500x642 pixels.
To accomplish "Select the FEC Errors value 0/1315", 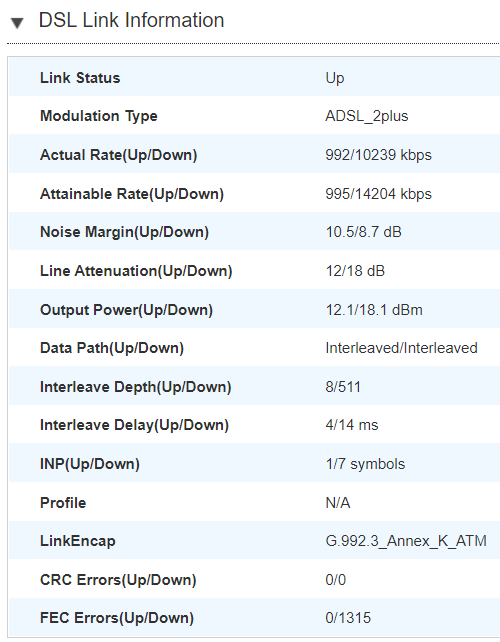I will (x=348, y=618).
